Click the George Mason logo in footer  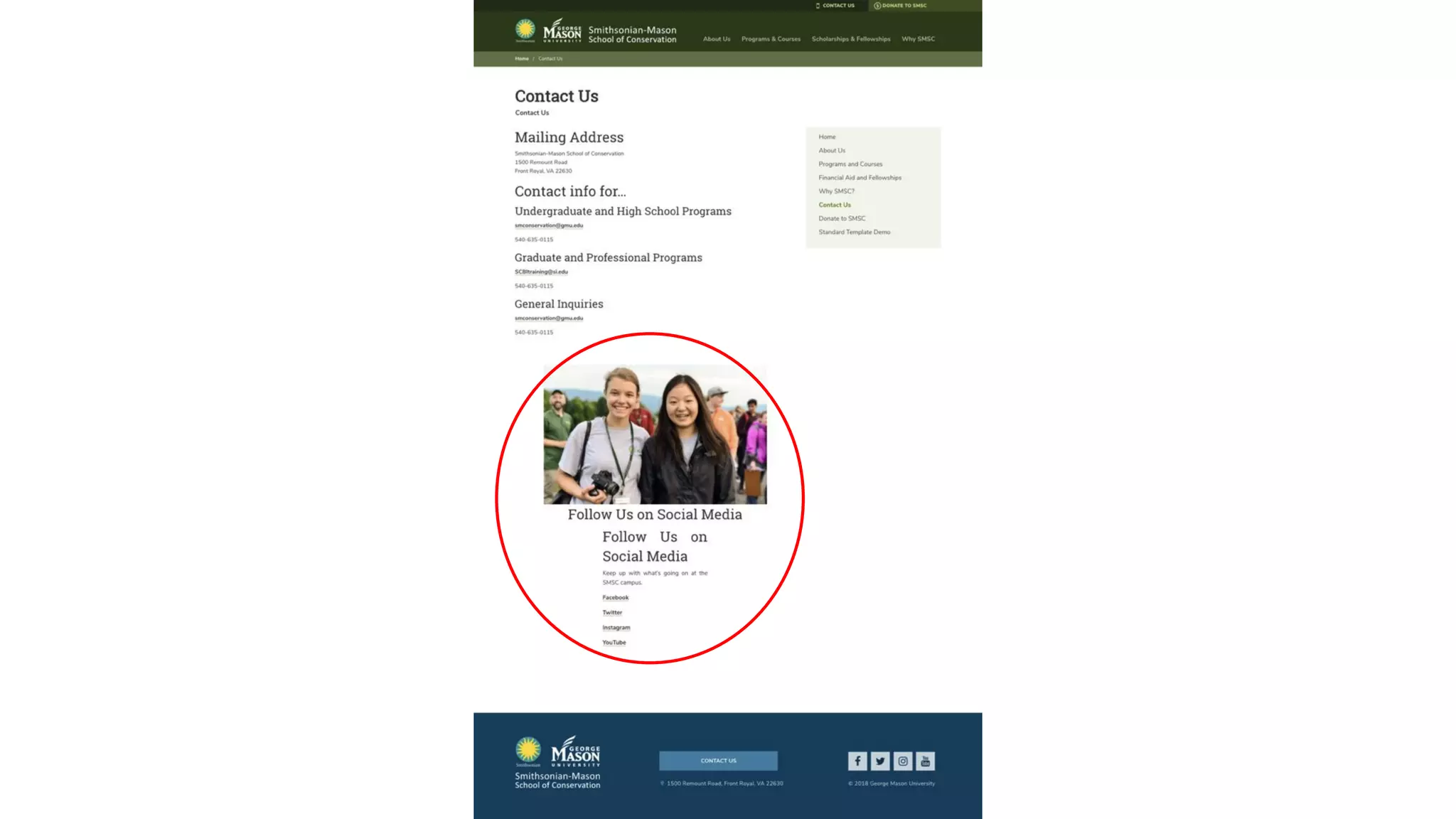point(576,751)
